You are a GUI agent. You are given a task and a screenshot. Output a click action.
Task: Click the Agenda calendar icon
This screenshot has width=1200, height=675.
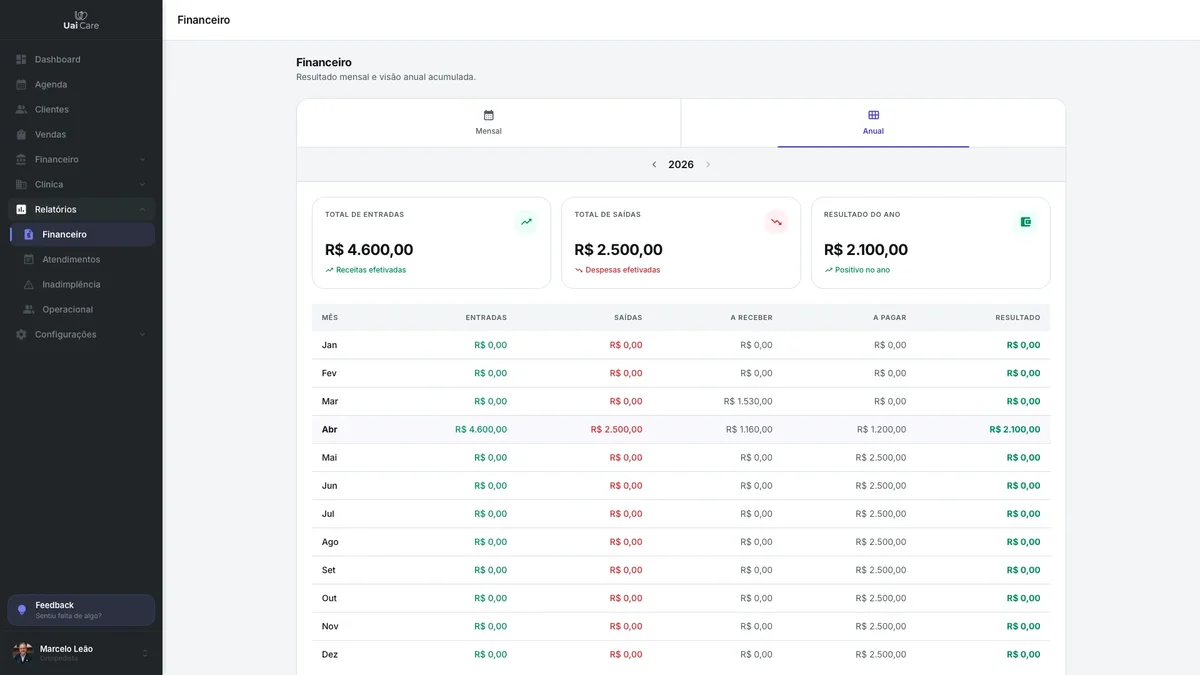click(21, 85)
